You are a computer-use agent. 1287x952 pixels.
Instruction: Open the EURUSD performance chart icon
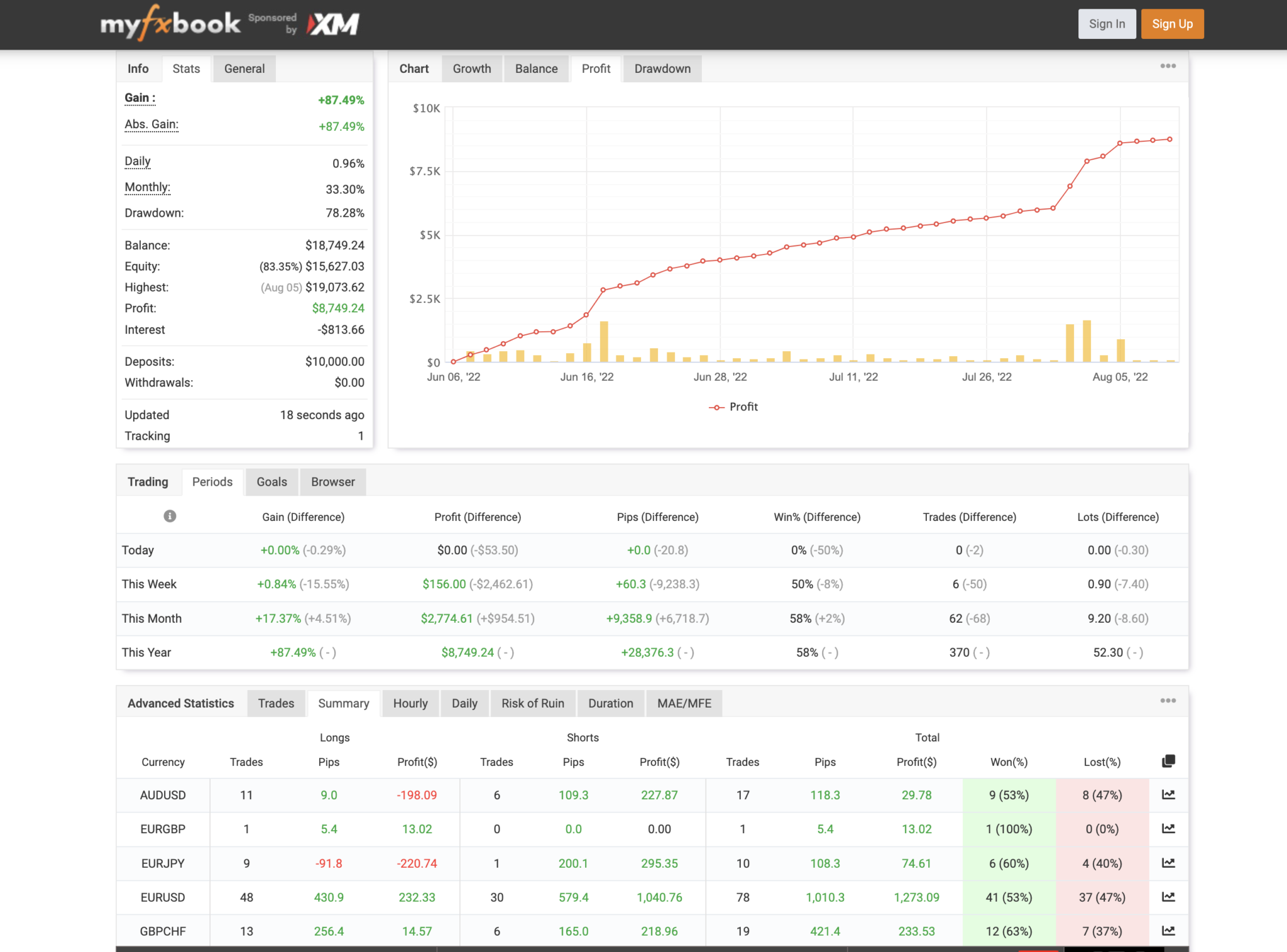(1168, 897)
